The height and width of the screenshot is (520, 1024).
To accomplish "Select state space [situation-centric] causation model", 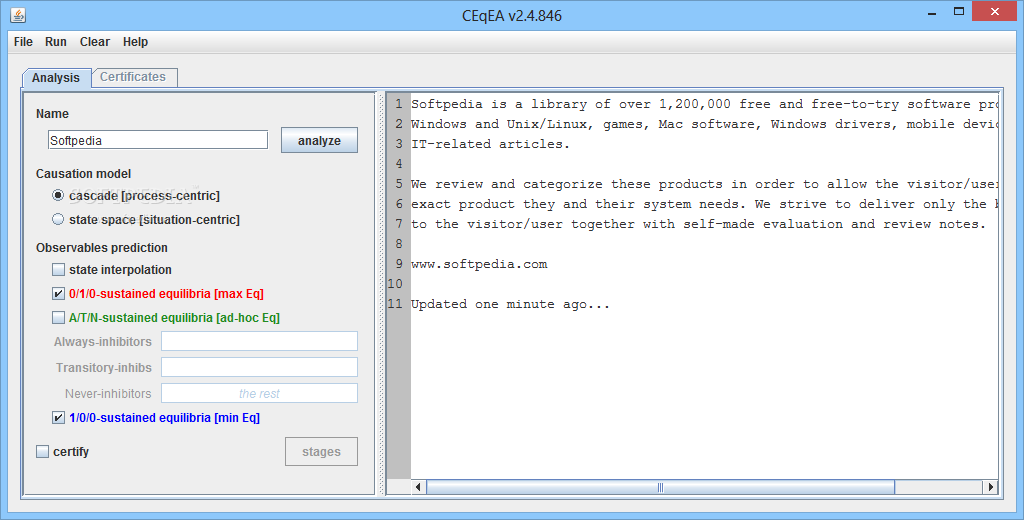I will pyautogui.click(x=146, y=219).
